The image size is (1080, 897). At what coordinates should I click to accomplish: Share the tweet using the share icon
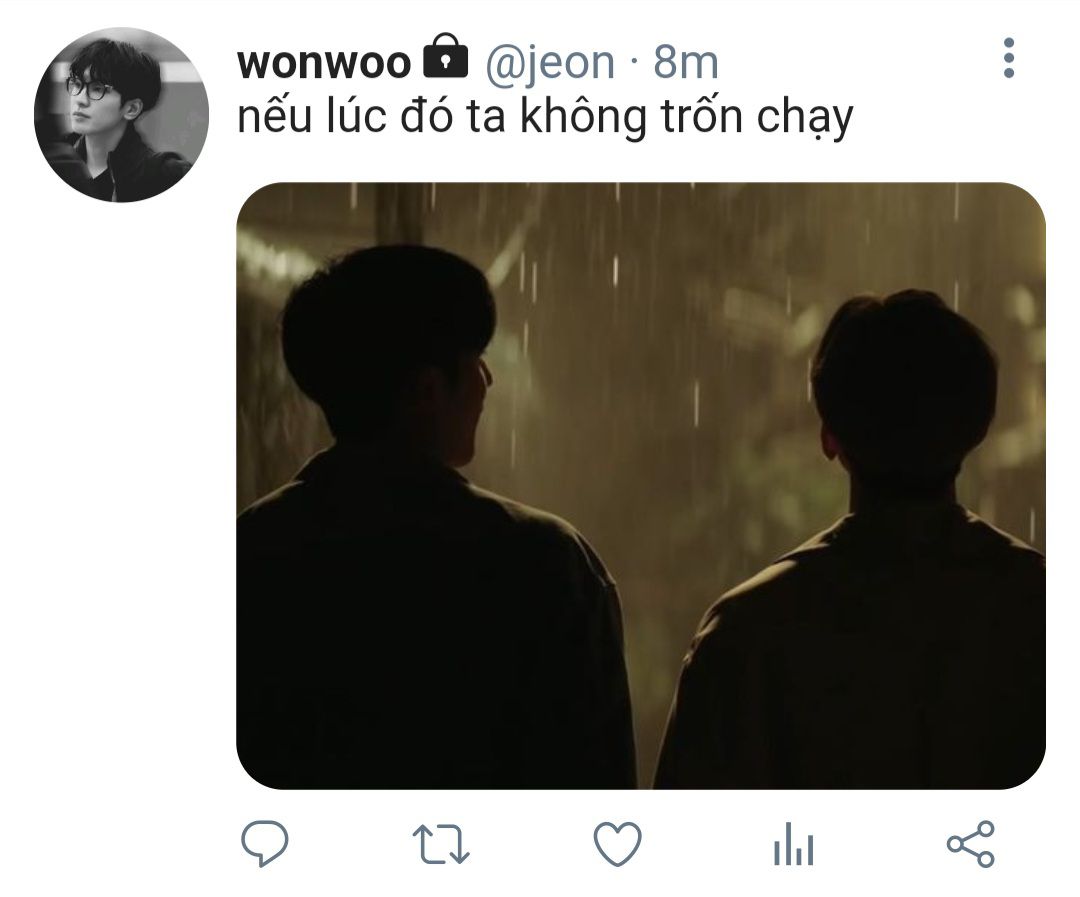tap(970, 843)
